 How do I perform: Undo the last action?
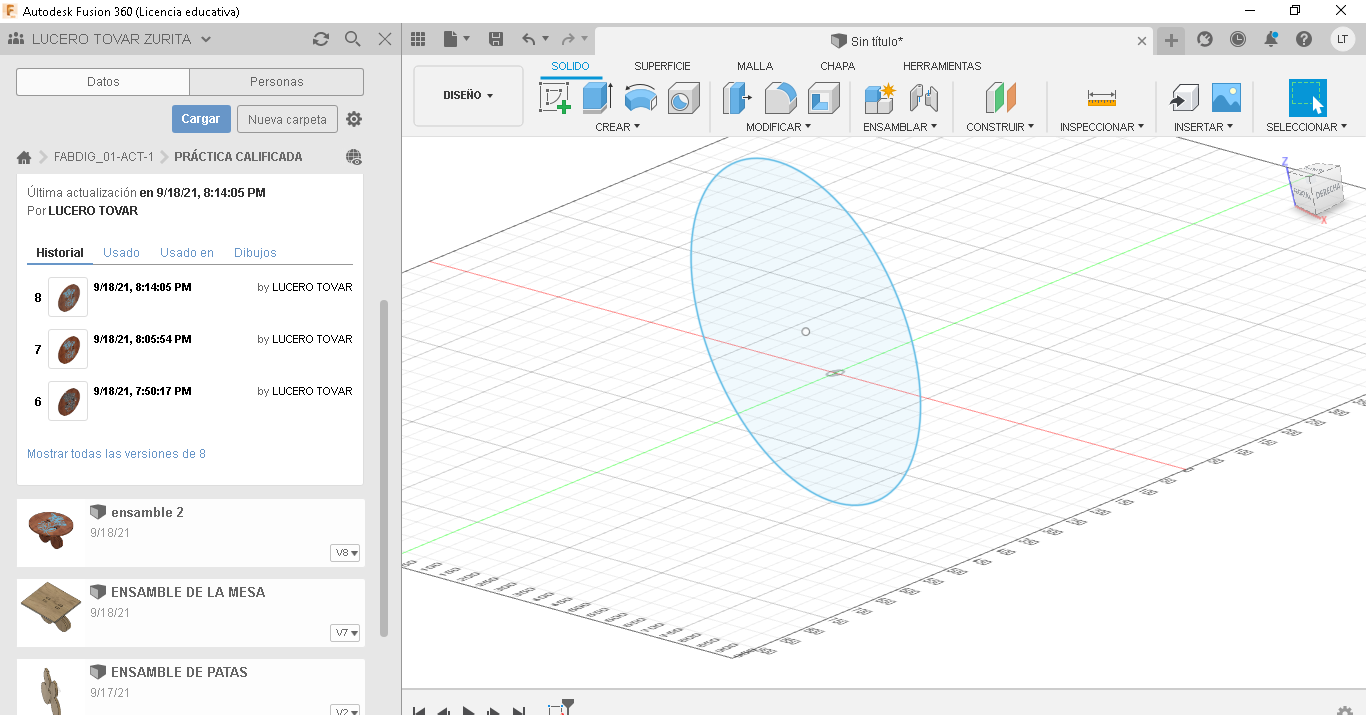[529, 39]
